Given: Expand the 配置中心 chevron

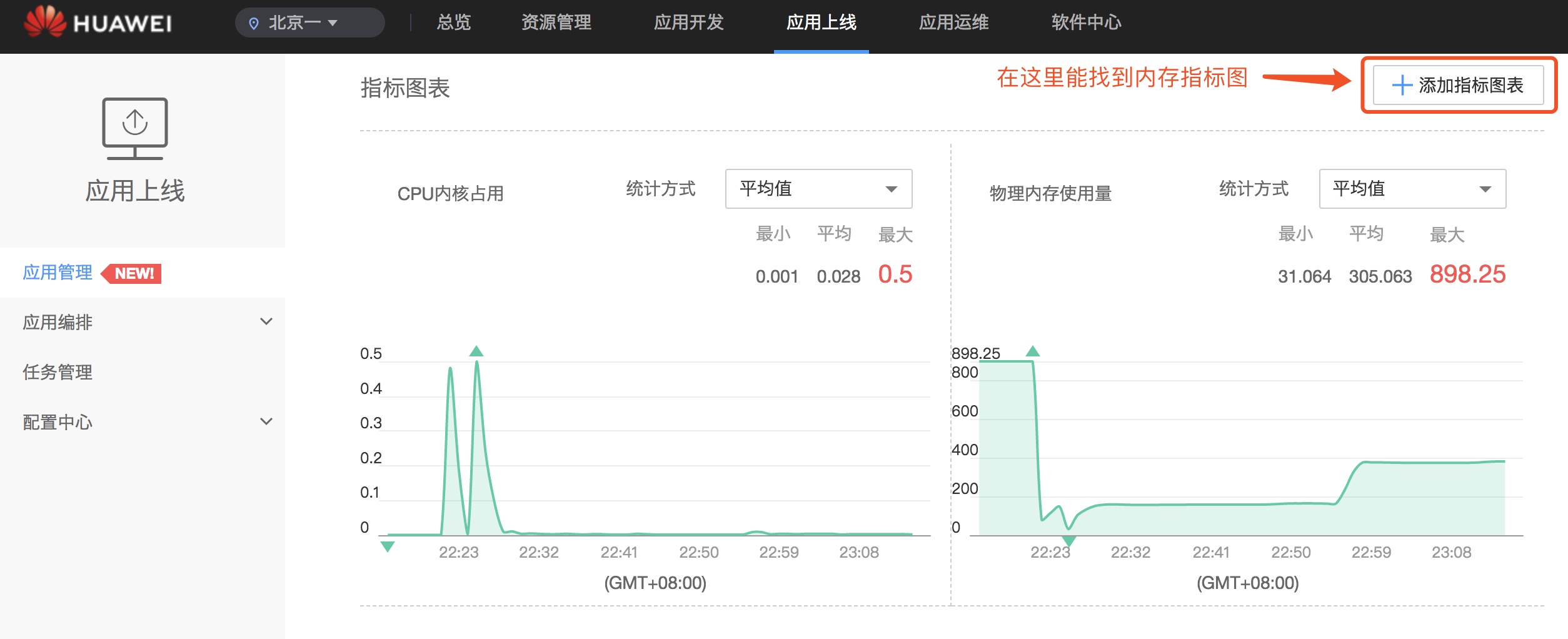Looking at the screenshot, I should point(266,421).
